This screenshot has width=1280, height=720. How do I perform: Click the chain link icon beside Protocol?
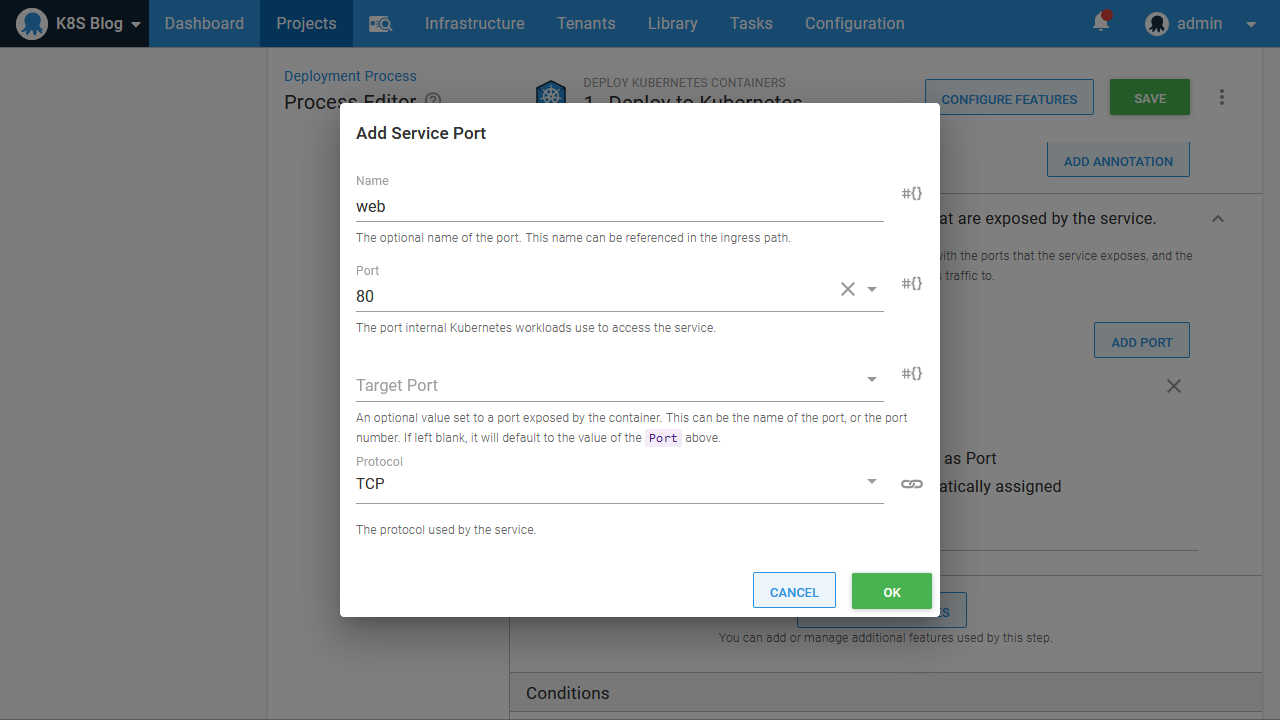911,484
